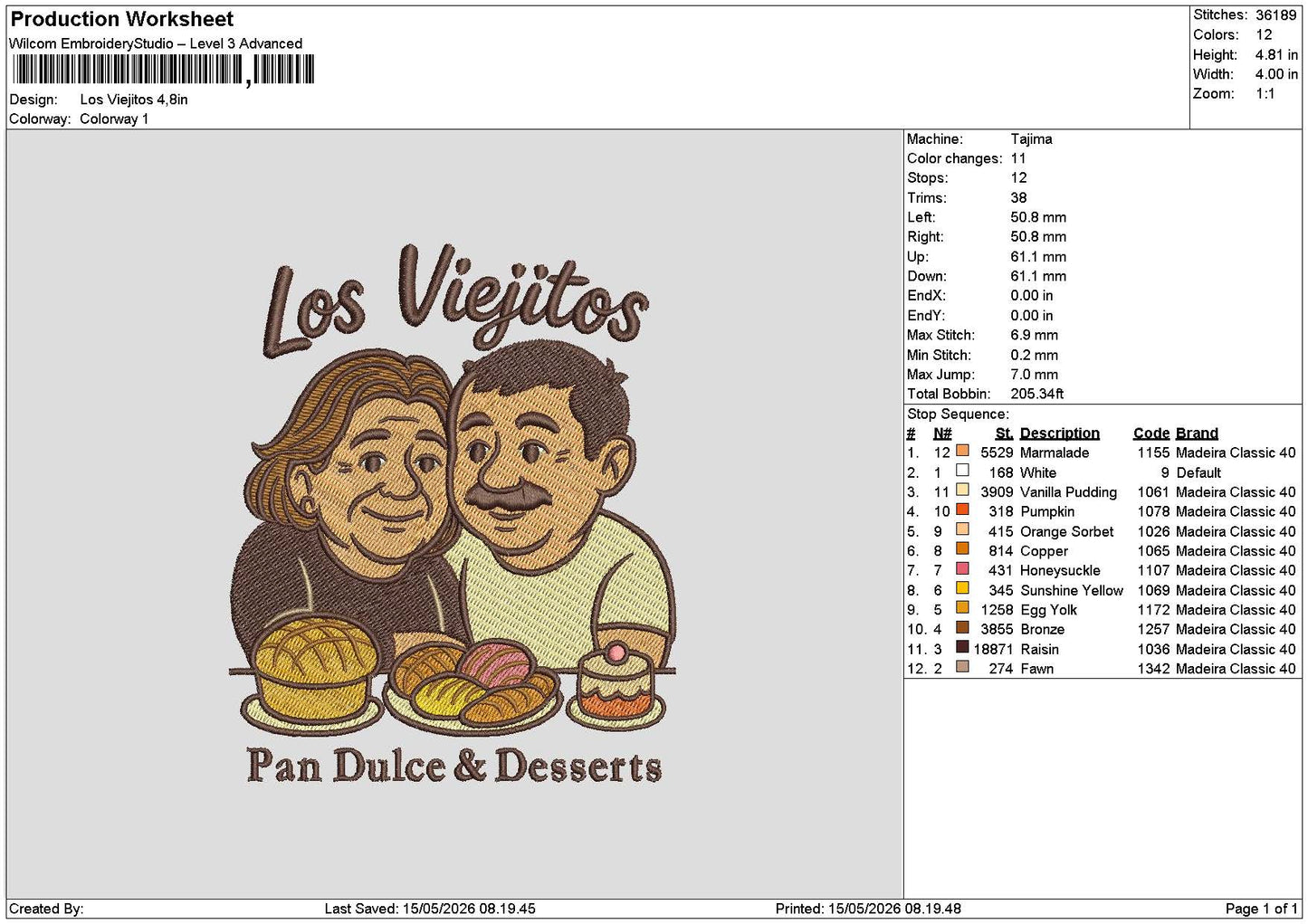Screen dimensions: 1308x924
Task: Click the Description column header
Action: (x=1059, y=433)
